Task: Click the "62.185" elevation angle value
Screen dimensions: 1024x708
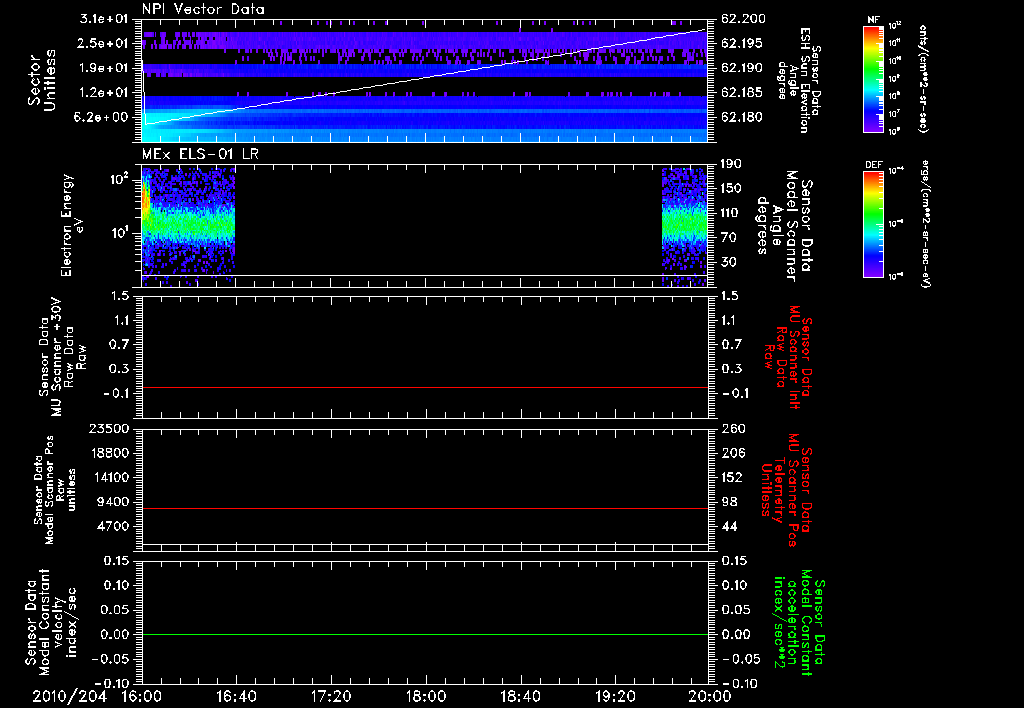Action: [x=741, y=93]
